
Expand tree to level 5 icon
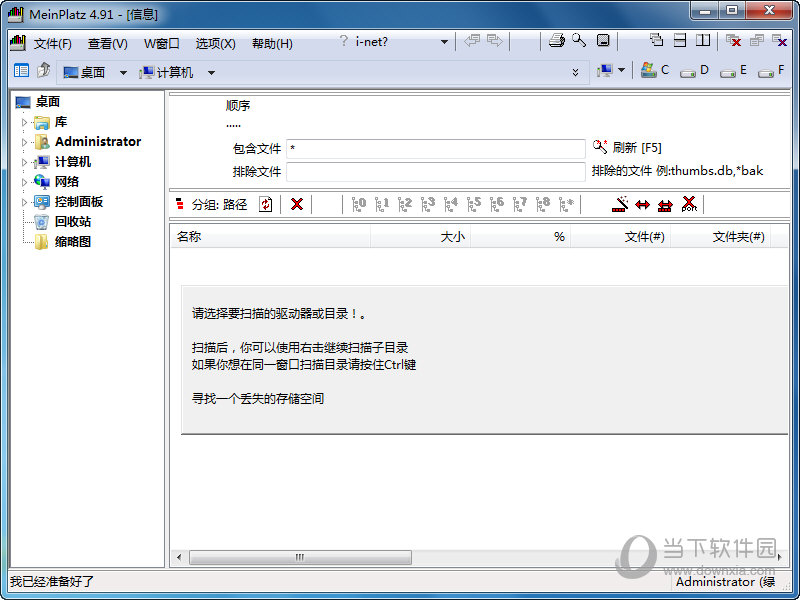473,205
